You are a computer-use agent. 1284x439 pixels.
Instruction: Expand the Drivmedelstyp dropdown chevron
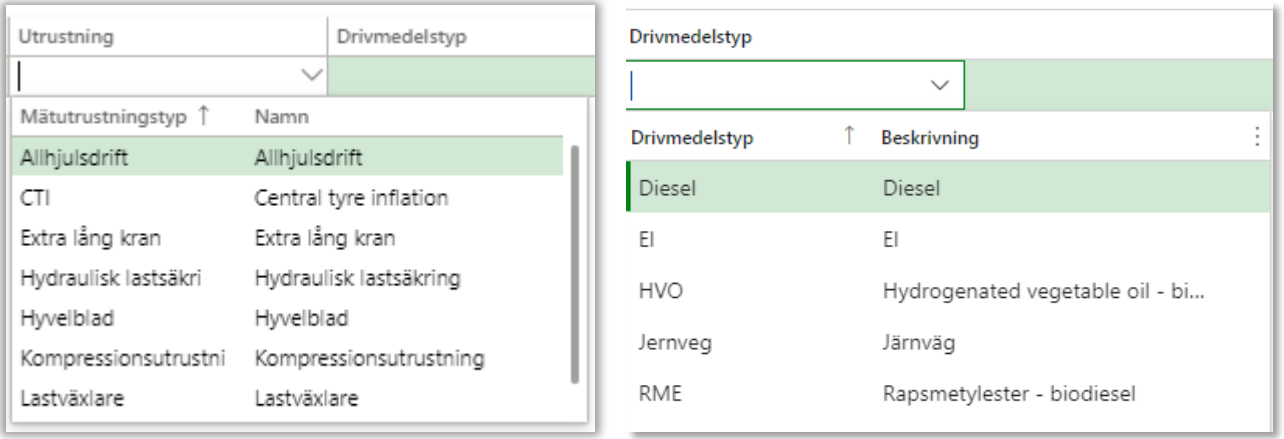pyautogui.click(x=939, y=87)
